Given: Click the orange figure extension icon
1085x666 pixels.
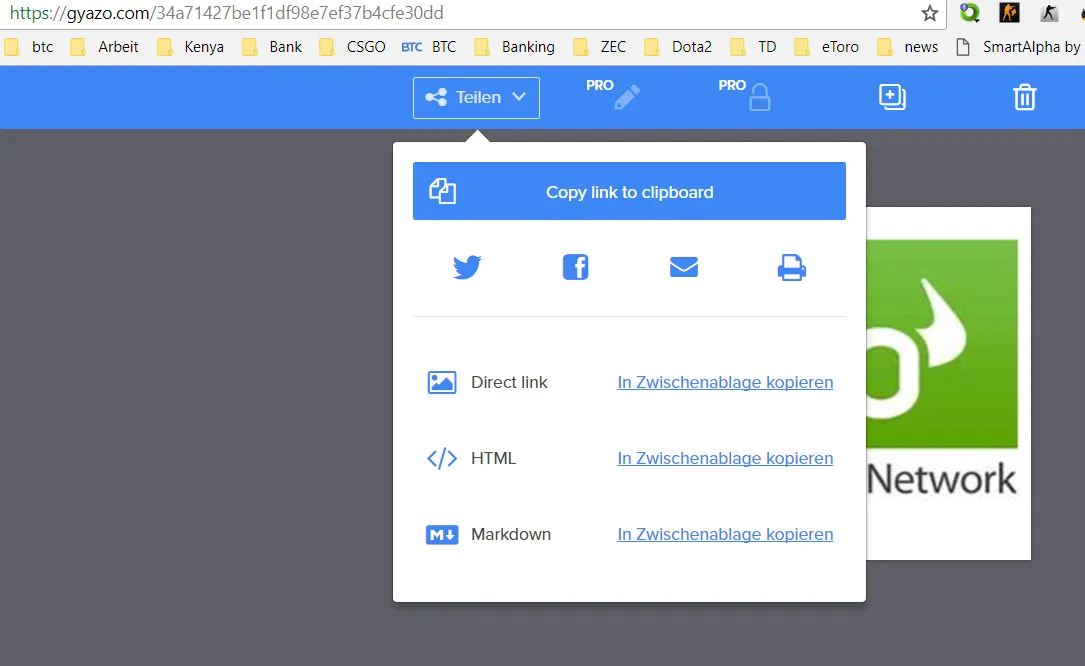Looking at the screenshot, I should tap(1010, 12).
